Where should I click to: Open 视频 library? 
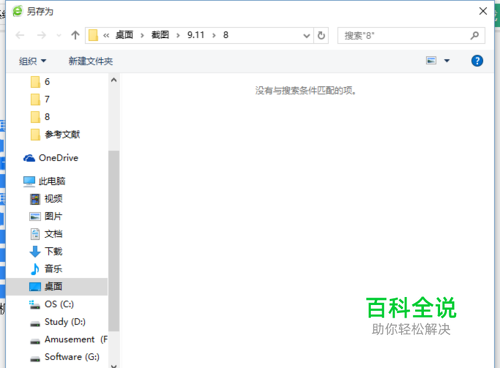pyautogui.click(x=53, y=199)
